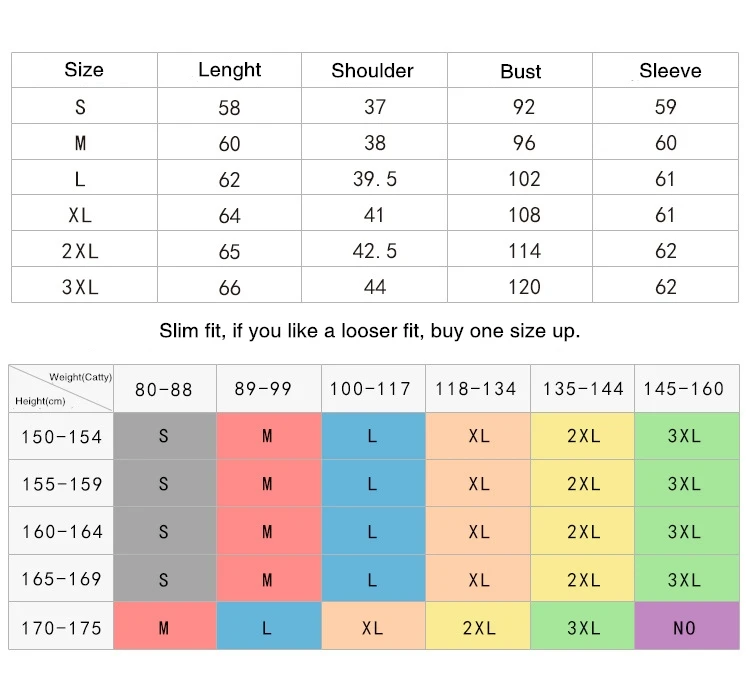Click yellow 2XL cell in 155-159 row
Screen dimensions: 749x680
[583, 483]
